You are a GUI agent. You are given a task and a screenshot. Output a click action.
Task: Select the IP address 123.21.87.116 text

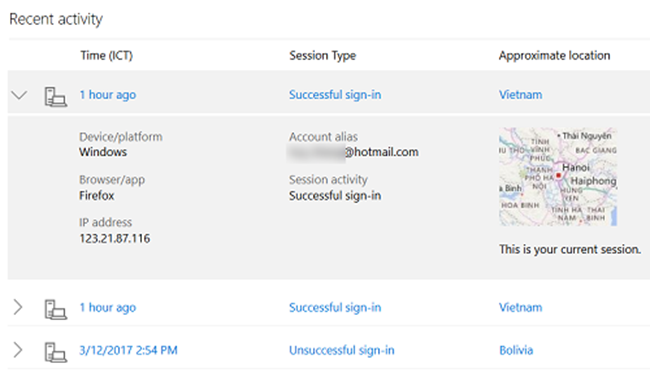(x=115, y=238)
